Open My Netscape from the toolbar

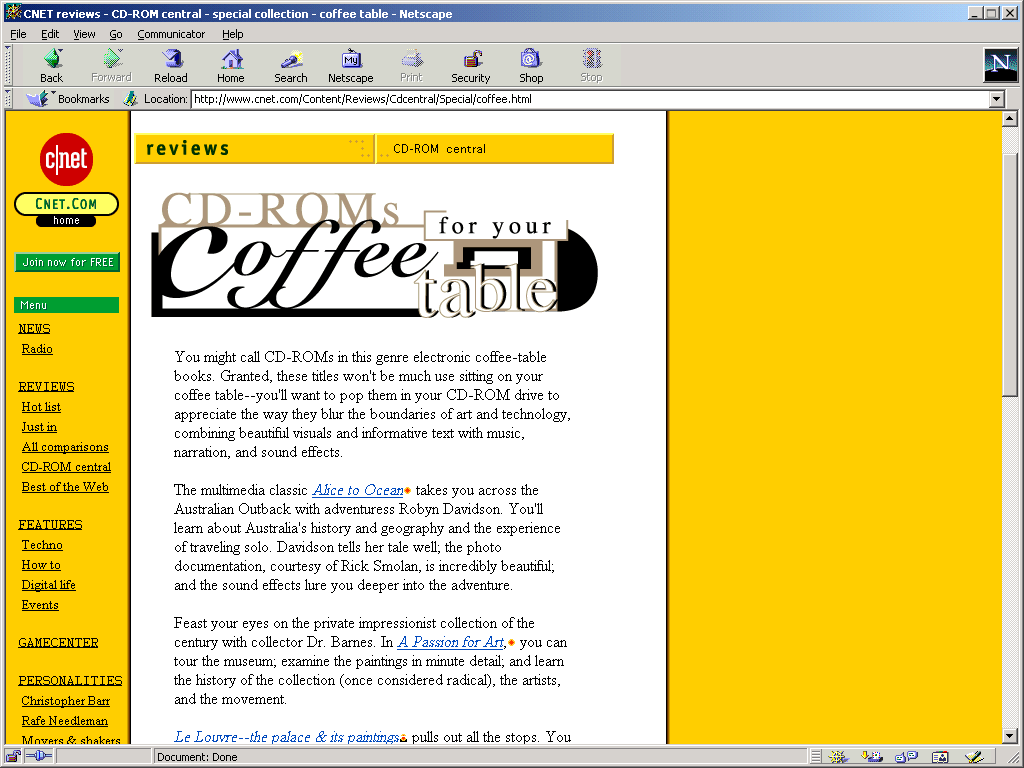pyautogui.click(x=351, y=66)
